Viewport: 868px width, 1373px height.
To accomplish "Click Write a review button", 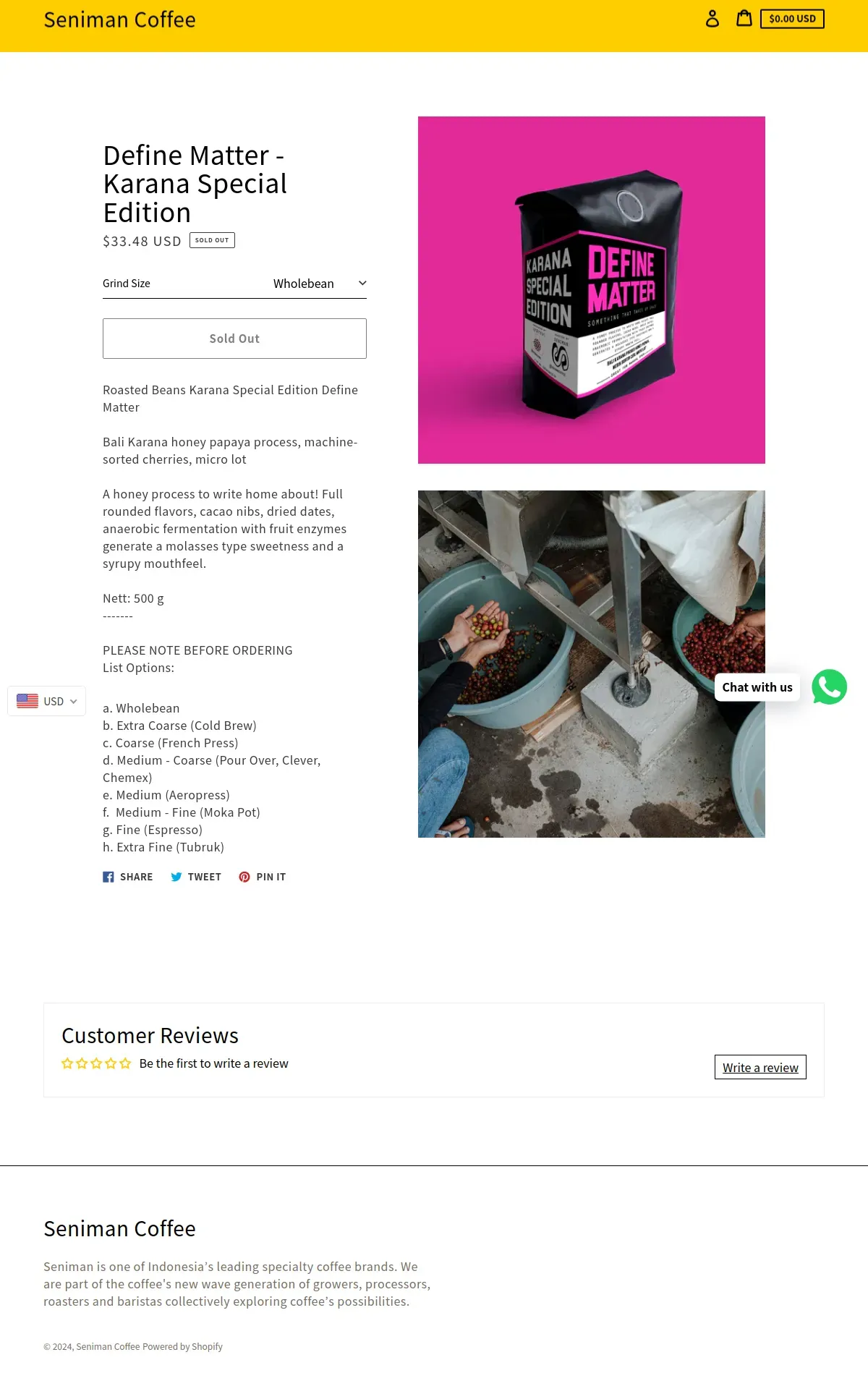I will click(x=760, y=1068).
